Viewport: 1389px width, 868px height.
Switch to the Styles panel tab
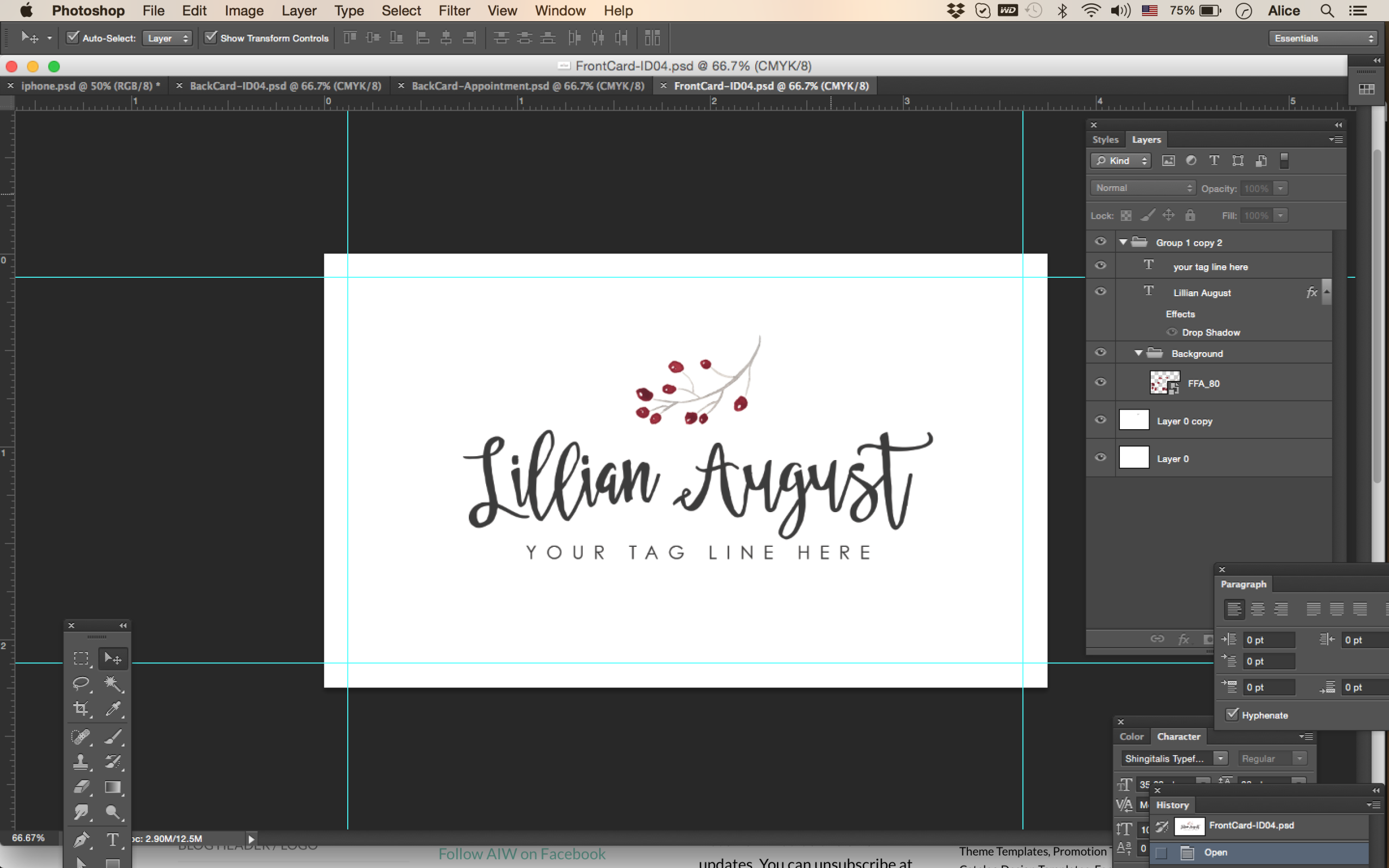(1105, 139)
